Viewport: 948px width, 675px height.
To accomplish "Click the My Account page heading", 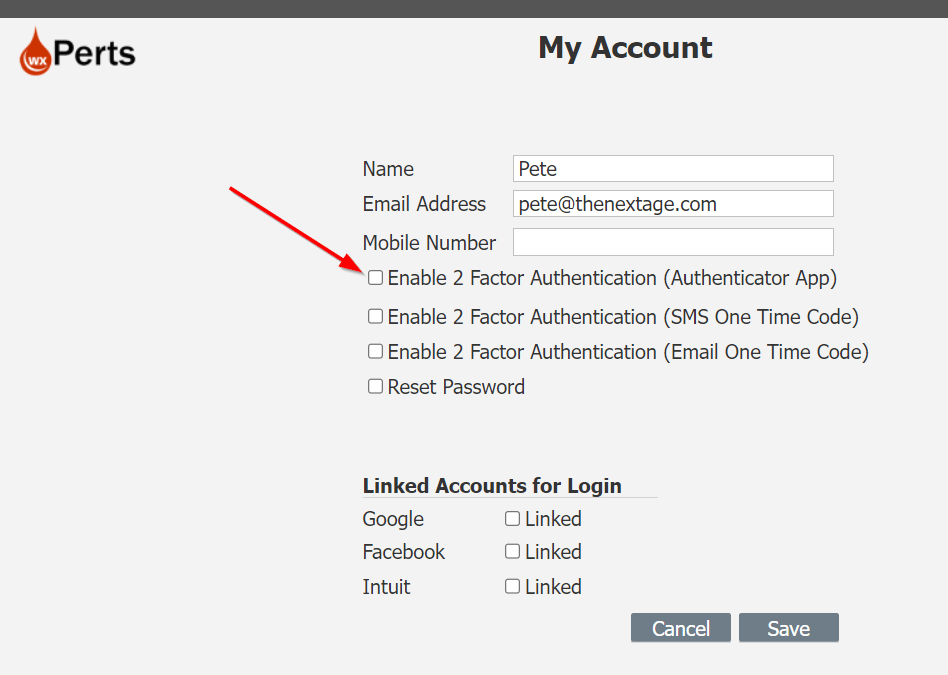I will click(625, 48).
